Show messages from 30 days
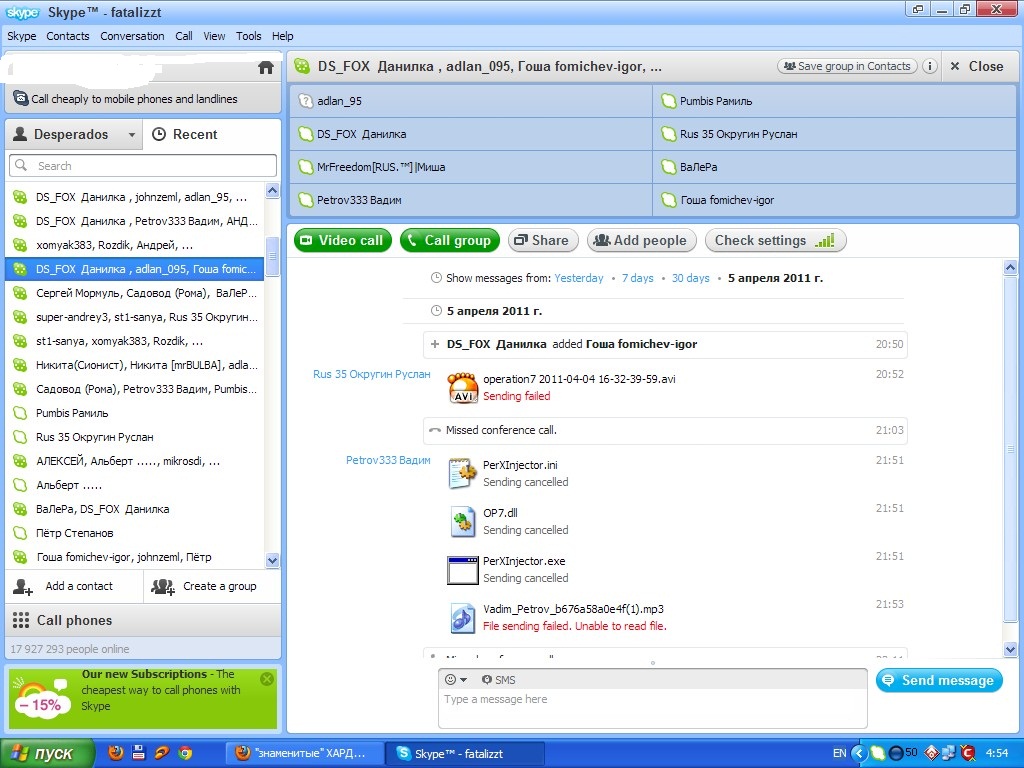Viewport: 1024px width, 768px height. (x=690, y=278)
